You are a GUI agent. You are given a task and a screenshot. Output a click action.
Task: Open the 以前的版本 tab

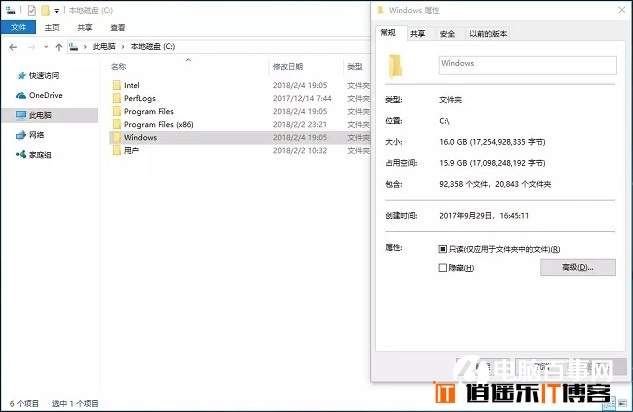488,34
